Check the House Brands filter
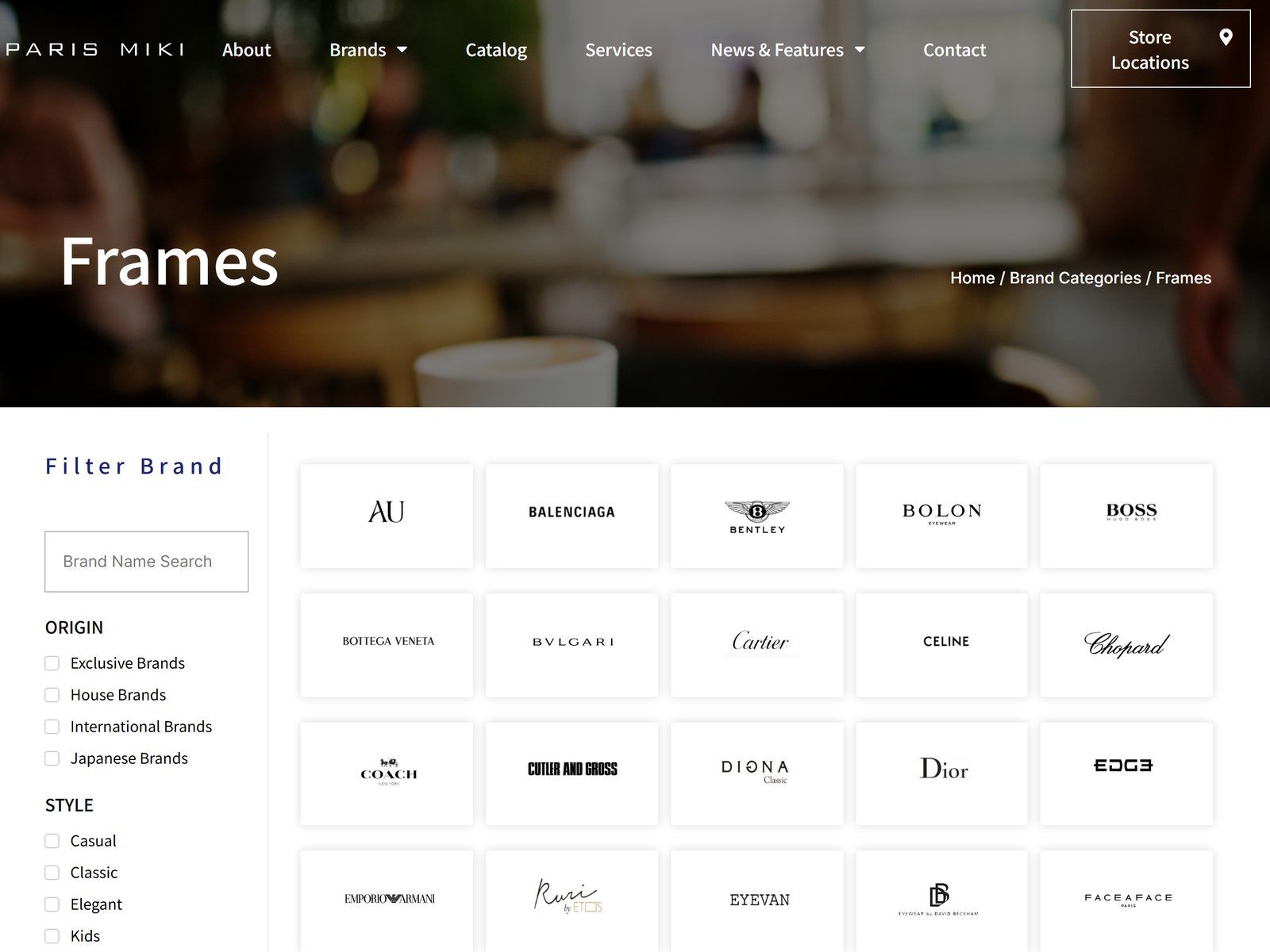This screenshot has height=952, width=1270. click(x=52, y=695)
